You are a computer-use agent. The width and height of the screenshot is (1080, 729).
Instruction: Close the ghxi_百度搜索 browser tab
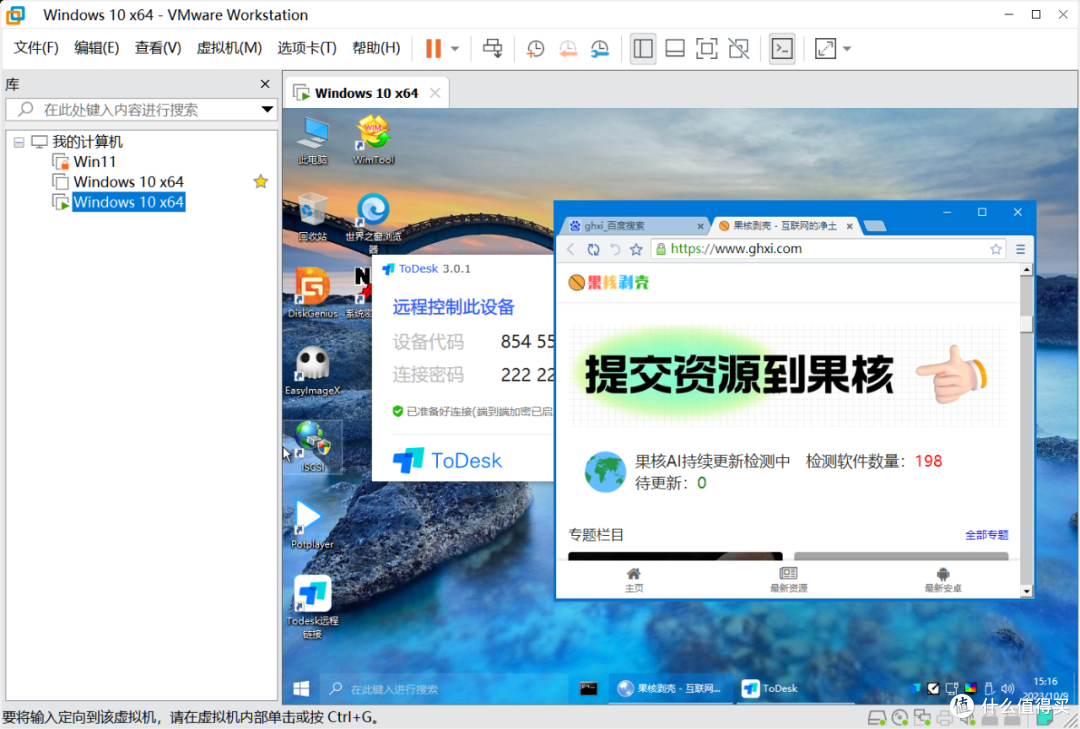click(x=700, y=226)
